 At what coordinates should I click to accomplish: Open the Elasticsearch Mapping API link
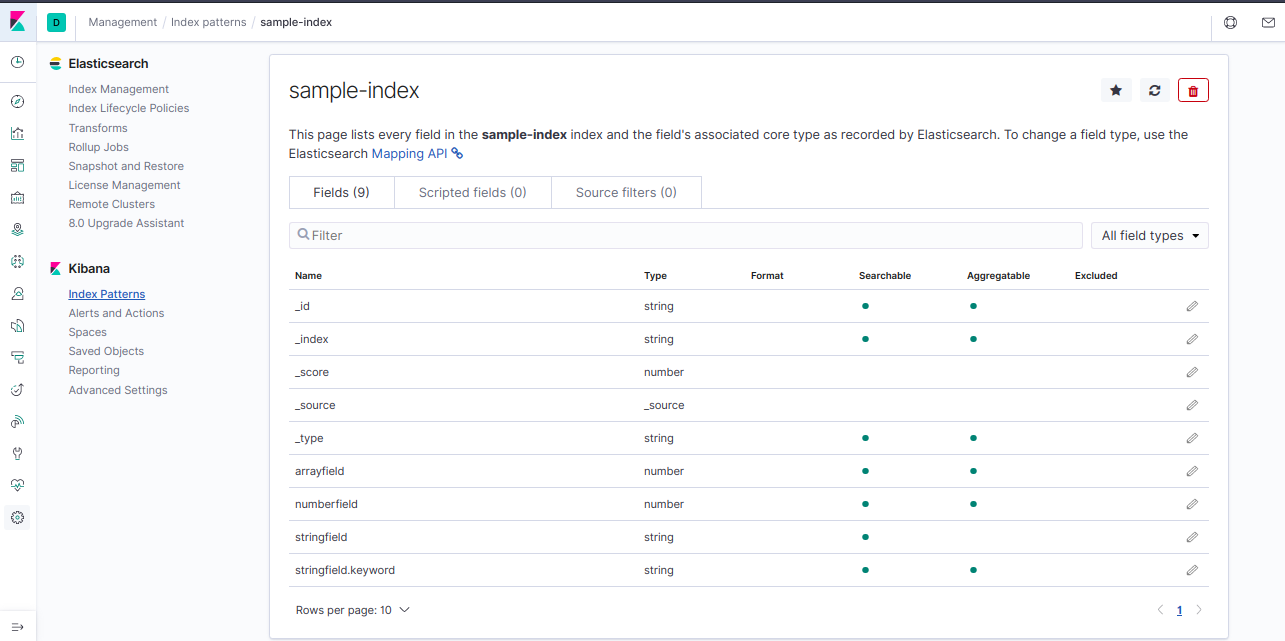(x=411, y=153)
